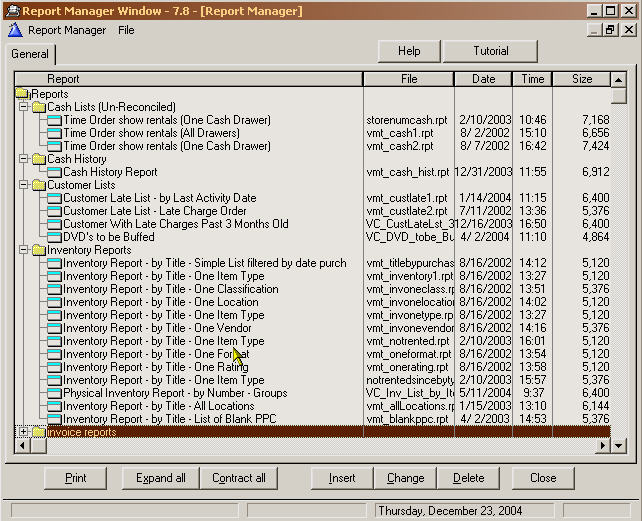Click the Print button
Image resolution: width=642 pixels, height=521 pixels.
click(x=76, y=478)
